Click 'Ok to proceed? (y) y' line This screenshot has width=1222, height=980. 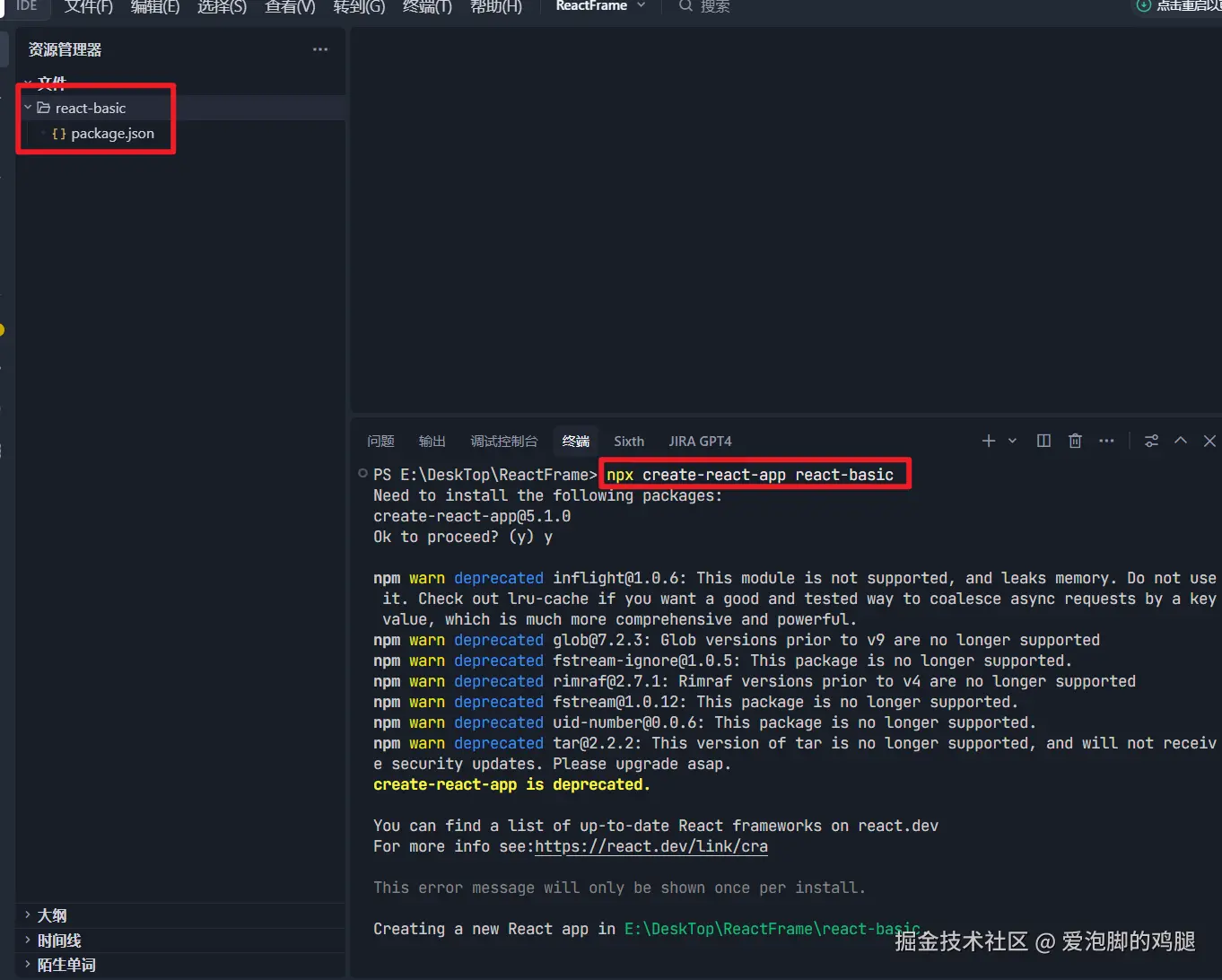pyautogui.click(x=463, y=537)
